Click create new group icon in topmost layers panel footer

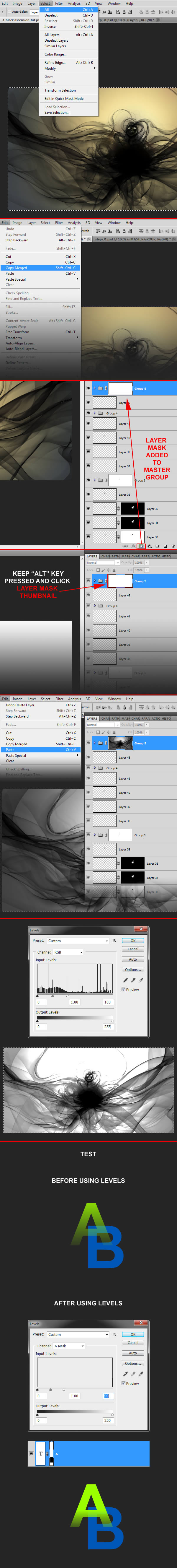tap(157, 546)
